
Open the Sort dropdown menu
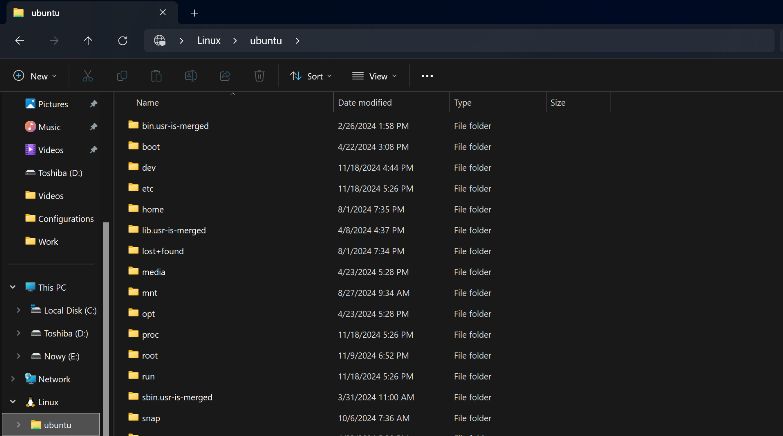coord(311,76)
